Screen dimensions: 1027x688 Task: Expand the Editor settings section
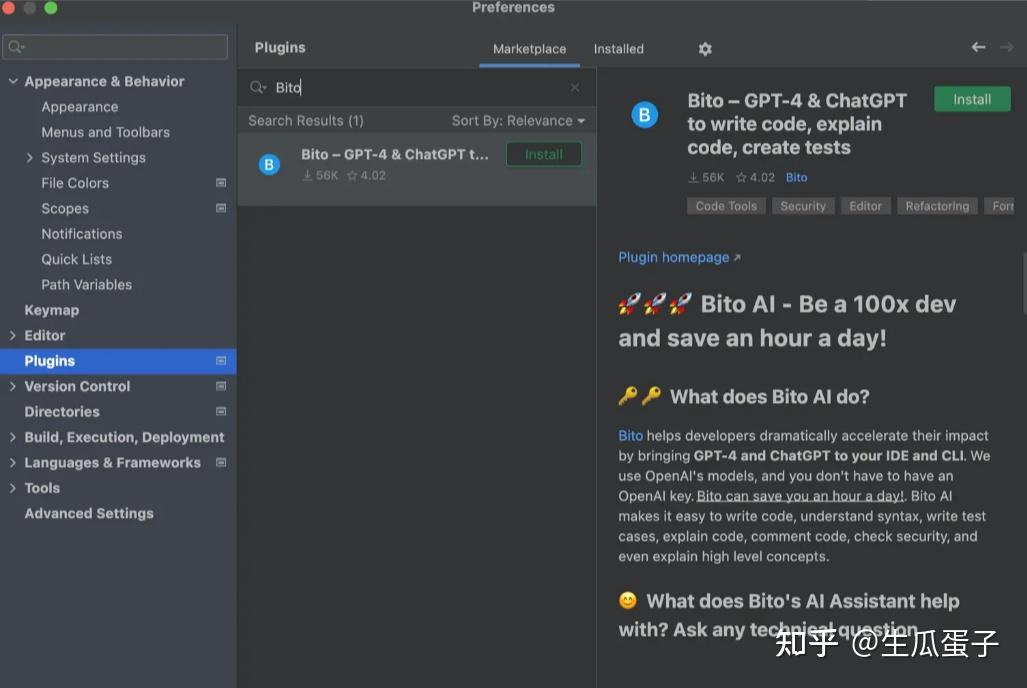click(x=13, y=335)
